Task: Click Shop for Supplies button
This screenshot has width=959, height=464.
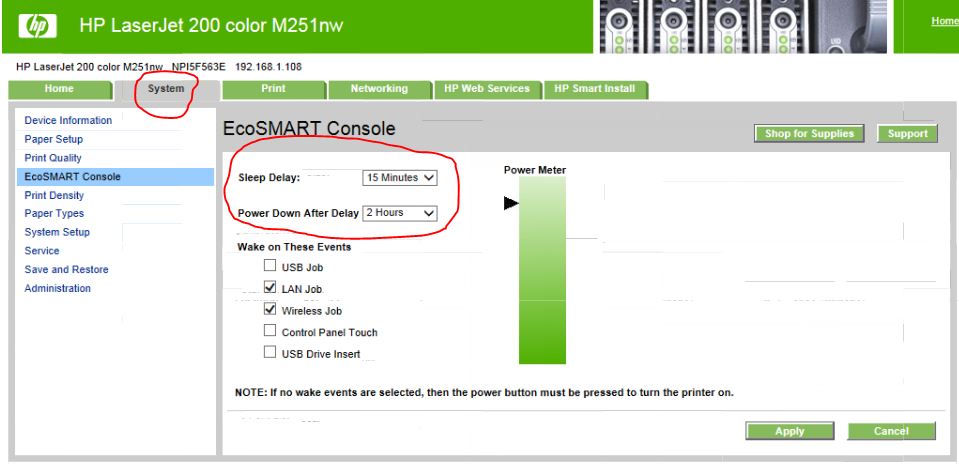Action: (809, 133)
